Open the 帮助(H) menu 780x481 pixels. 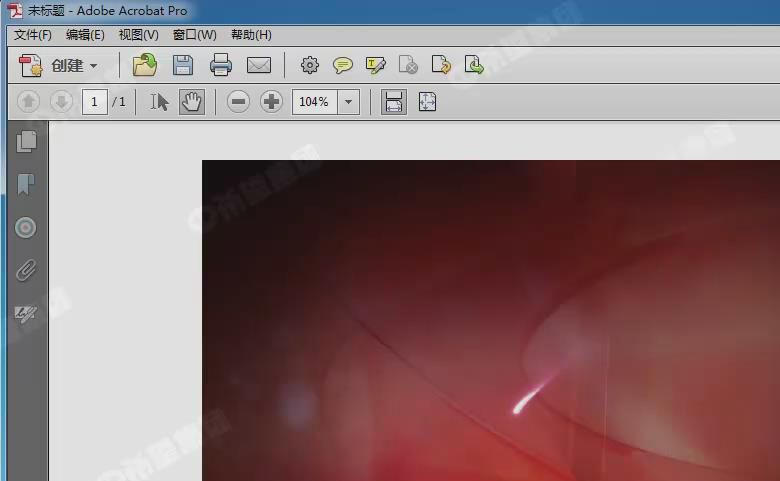coord(251,35)
